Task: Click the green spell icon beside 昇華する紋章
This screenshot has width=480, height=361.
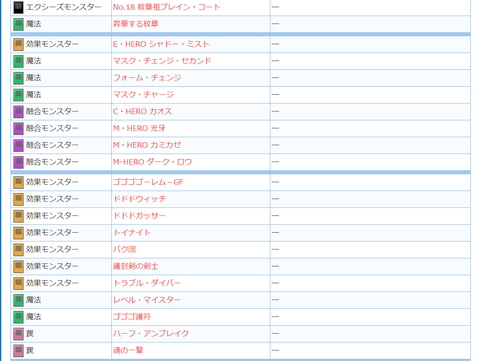Action: (x=18, y=24)
